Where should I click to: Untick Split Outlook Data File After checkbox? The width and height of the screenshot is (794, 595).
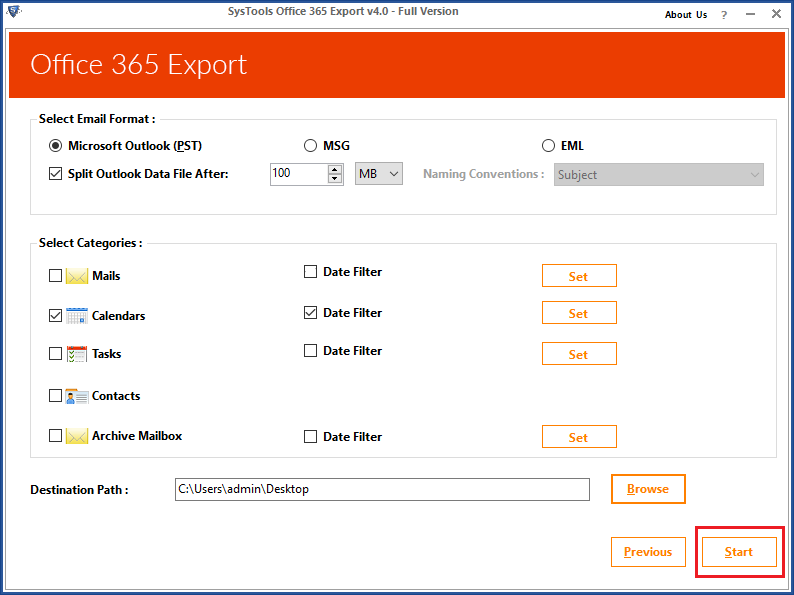[x=55, y=174]
